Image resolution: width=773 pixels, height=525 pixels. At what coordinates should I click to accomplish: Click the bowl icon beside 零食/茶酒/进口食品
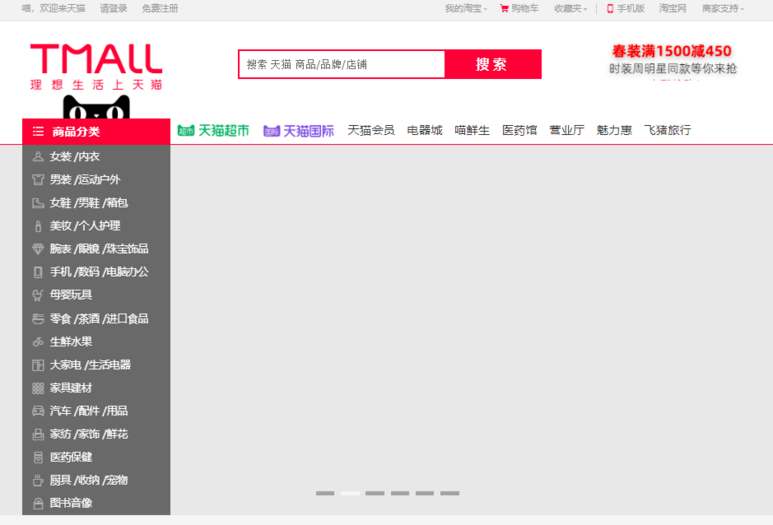(x=38, y=319)
